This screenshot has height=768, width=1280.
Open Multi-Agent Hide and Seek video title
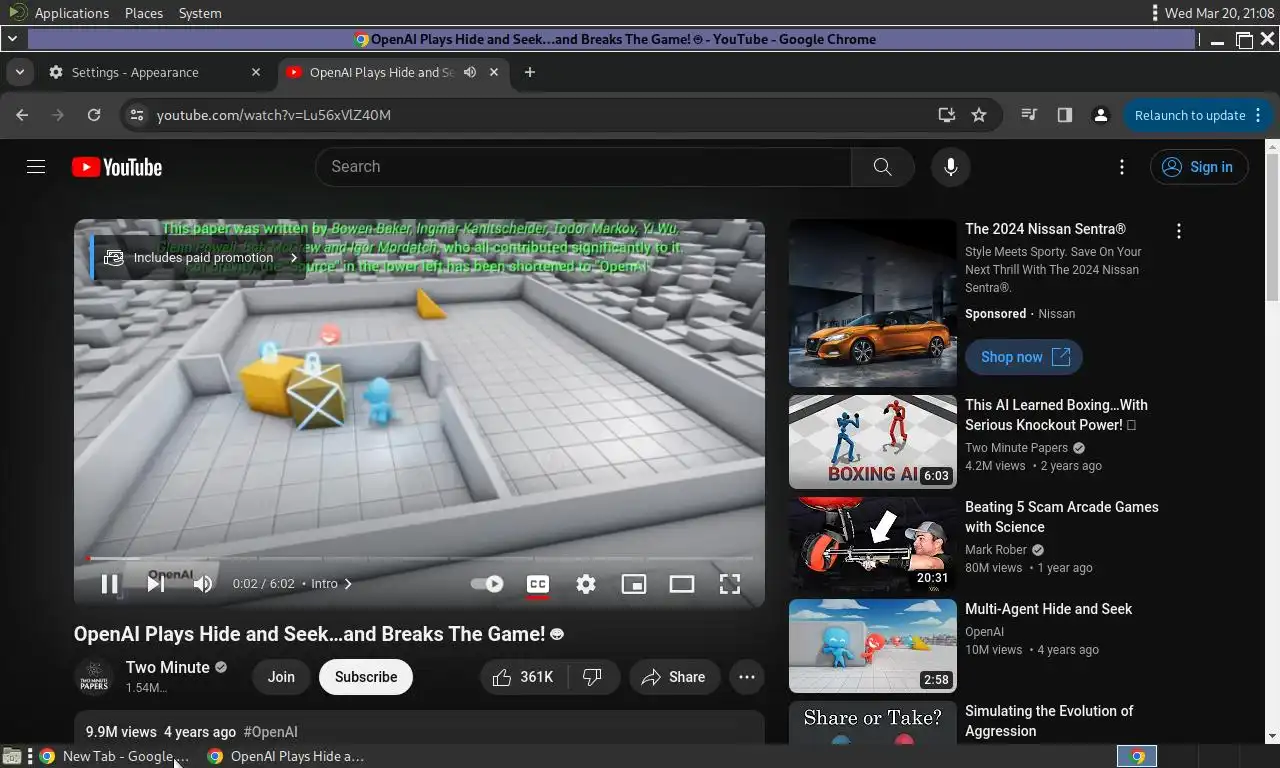coord(1049,609)
